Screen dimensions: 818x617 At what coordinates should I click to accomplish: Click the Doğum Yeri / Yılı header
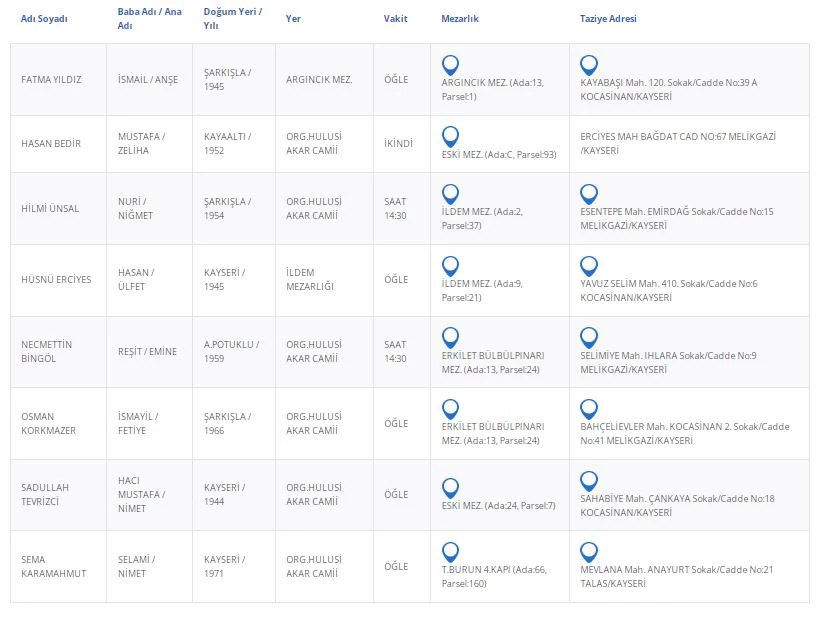point(232,19)
